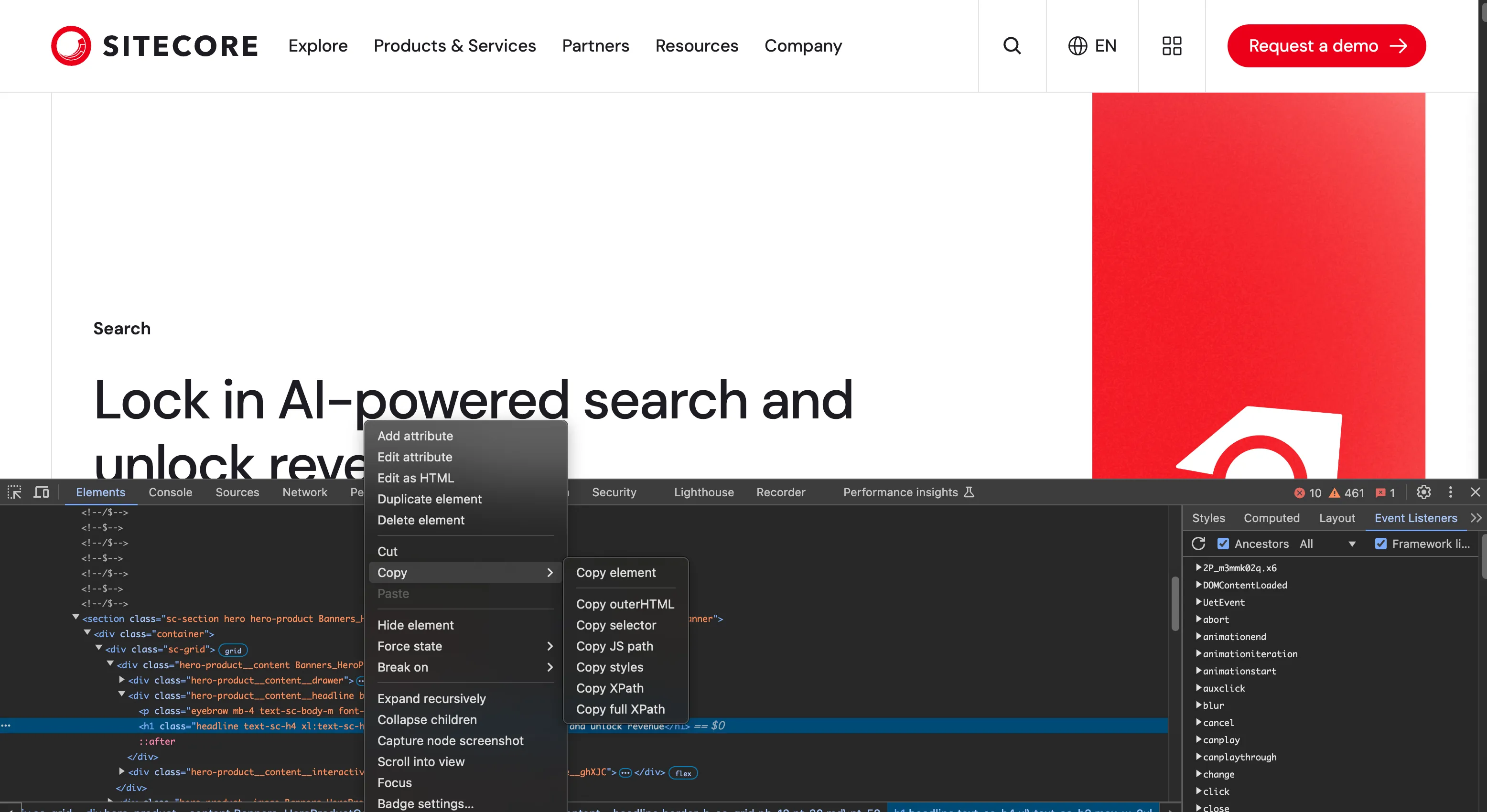The image size is (1487, 812).
Task: Click the Settings gear icon in DevTools
Action: coord(1423,492)
